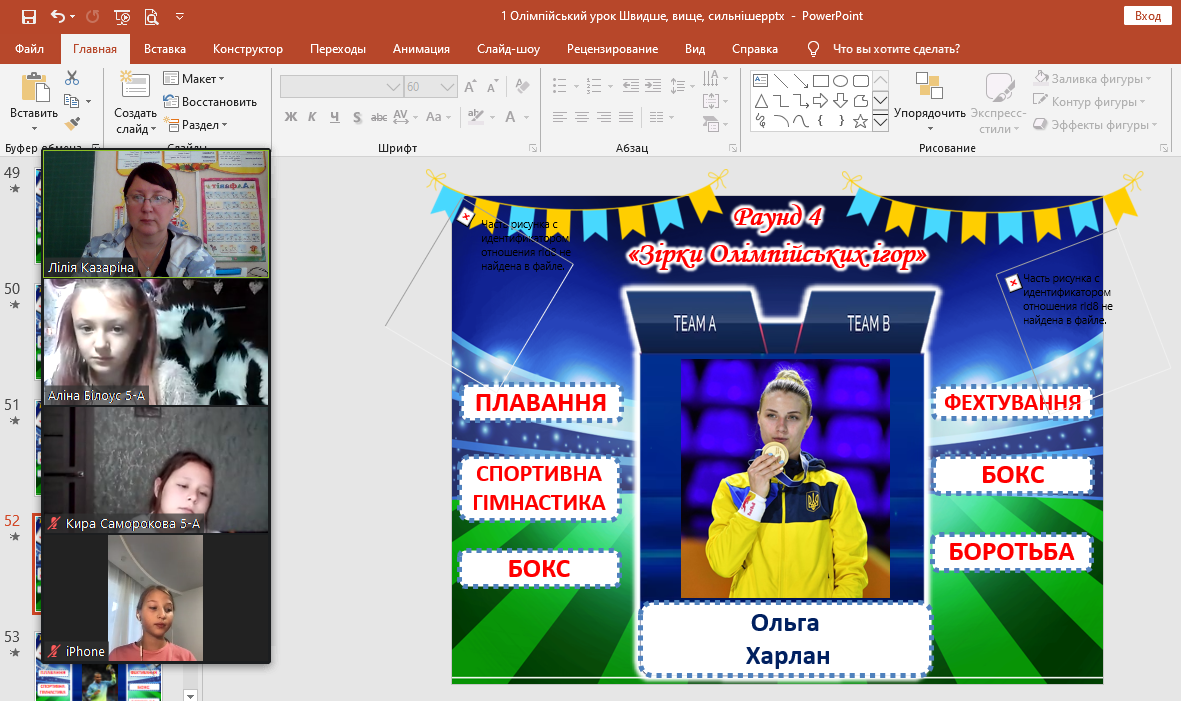
Task: Open text highlight color picker
Action: (x=475, y=117)
